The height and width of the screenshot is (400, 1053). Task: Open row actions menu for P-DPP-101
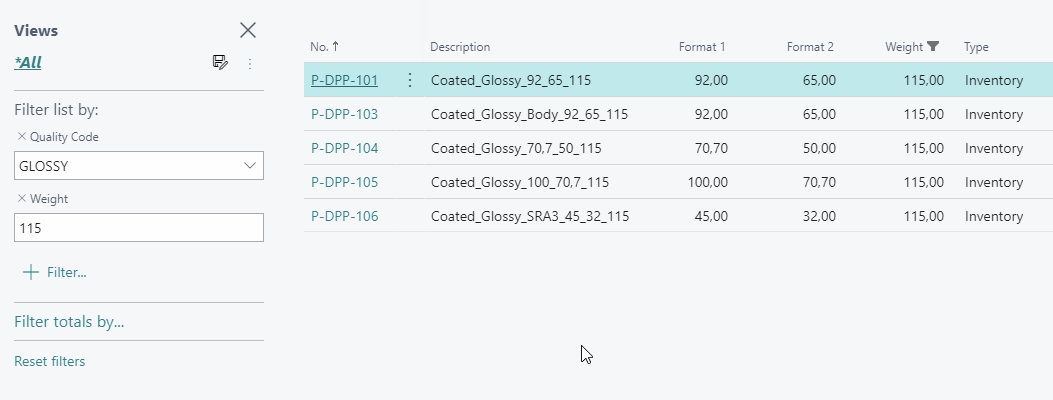[x=409, y=80]
